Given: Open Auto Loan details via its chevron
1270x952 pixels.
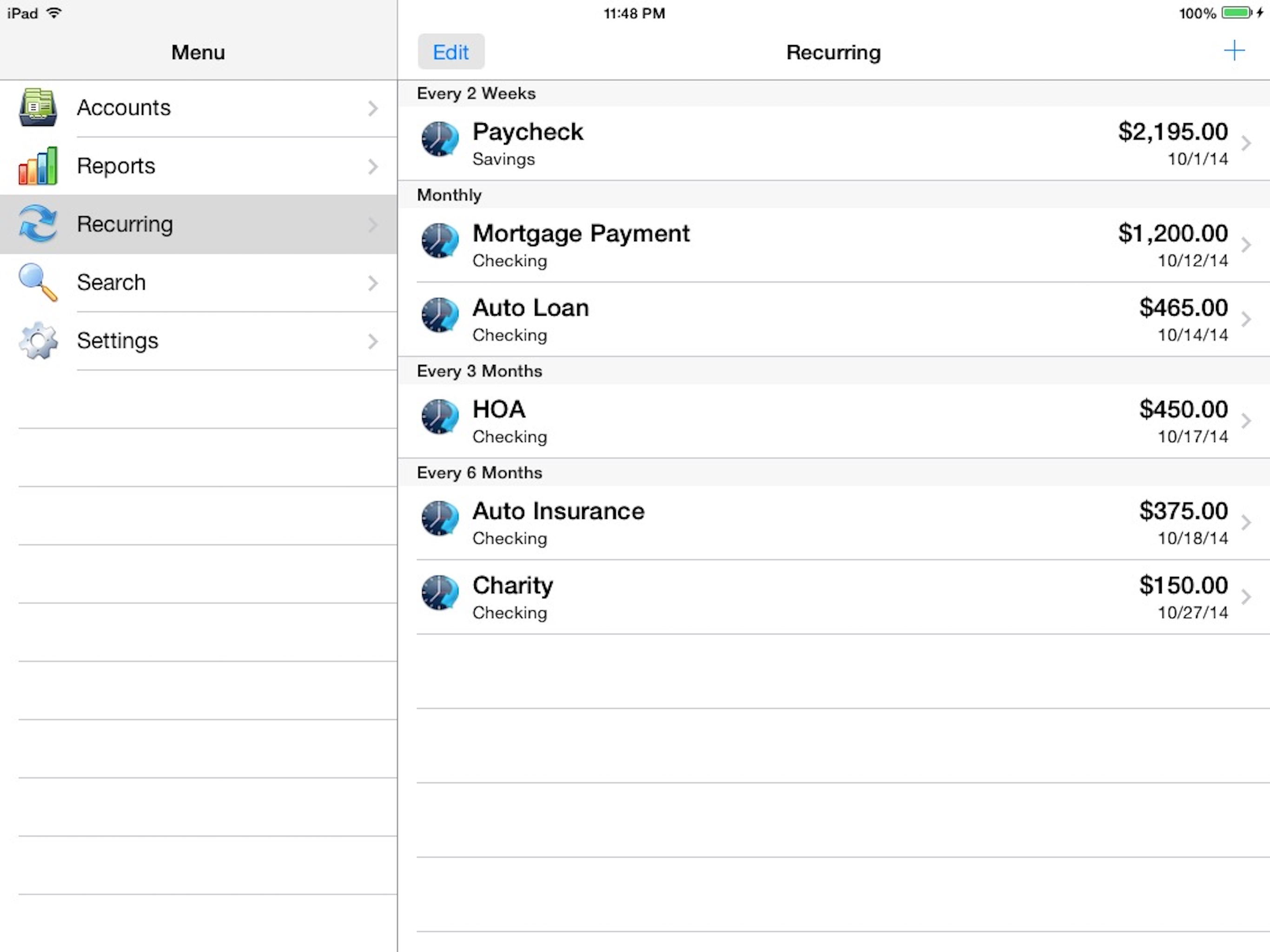Looking at the screenshot, I should 1245,319.
